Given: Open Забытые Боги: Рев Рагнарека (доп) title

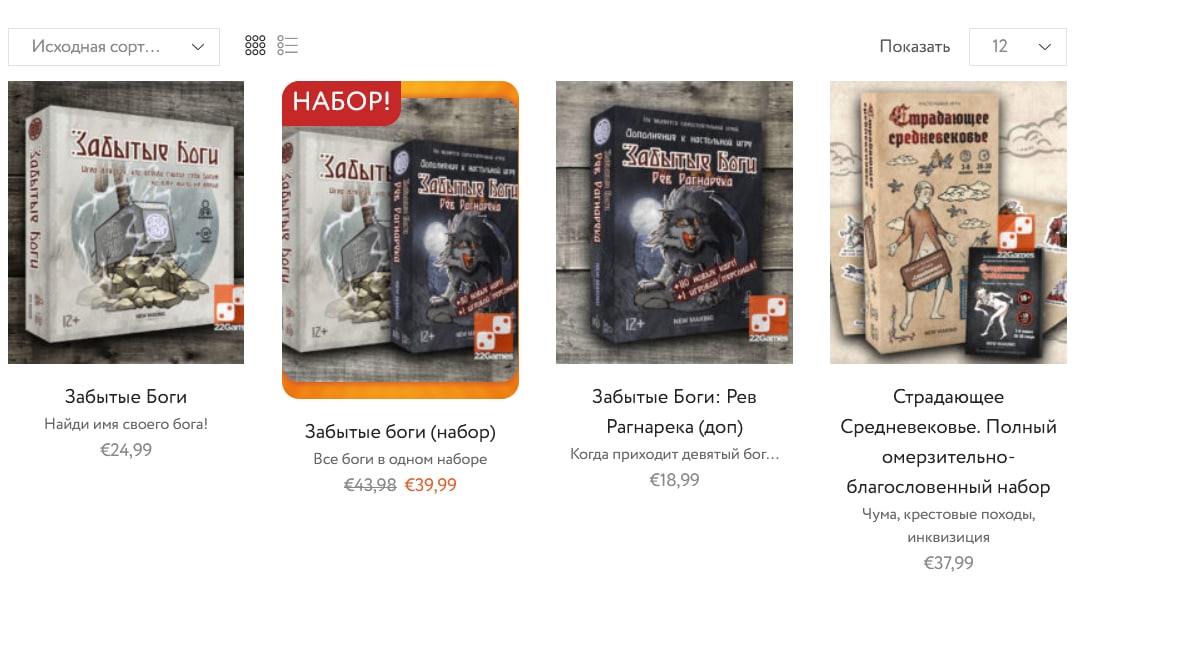Looking at the screenshot, I should 674,411.
